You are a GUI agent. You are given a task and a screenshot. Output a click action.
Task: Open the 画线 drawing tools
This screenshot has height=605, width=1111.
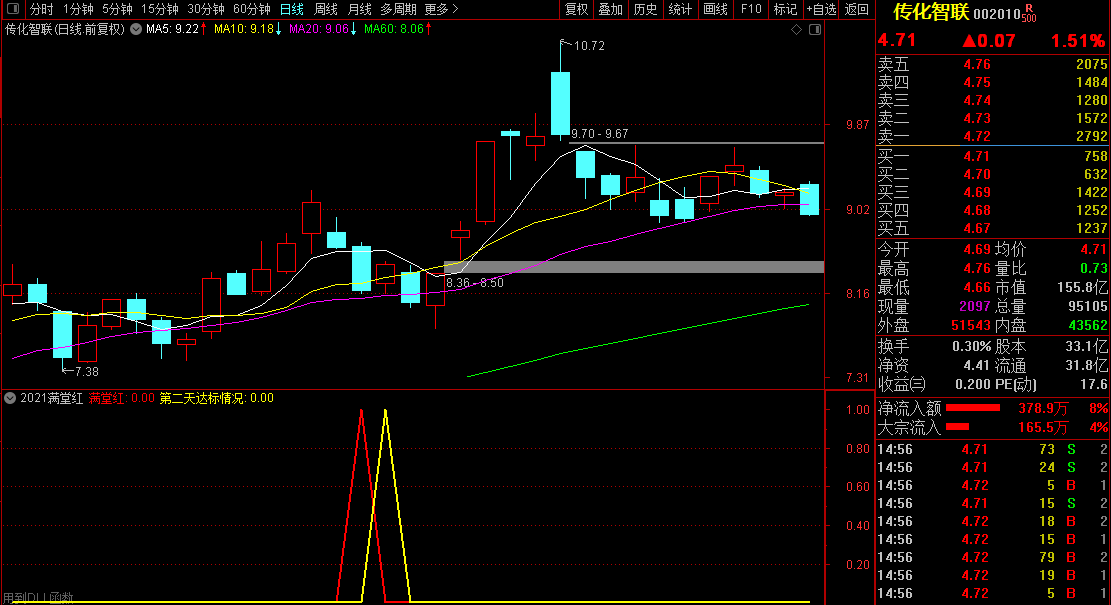click(715, 9)
